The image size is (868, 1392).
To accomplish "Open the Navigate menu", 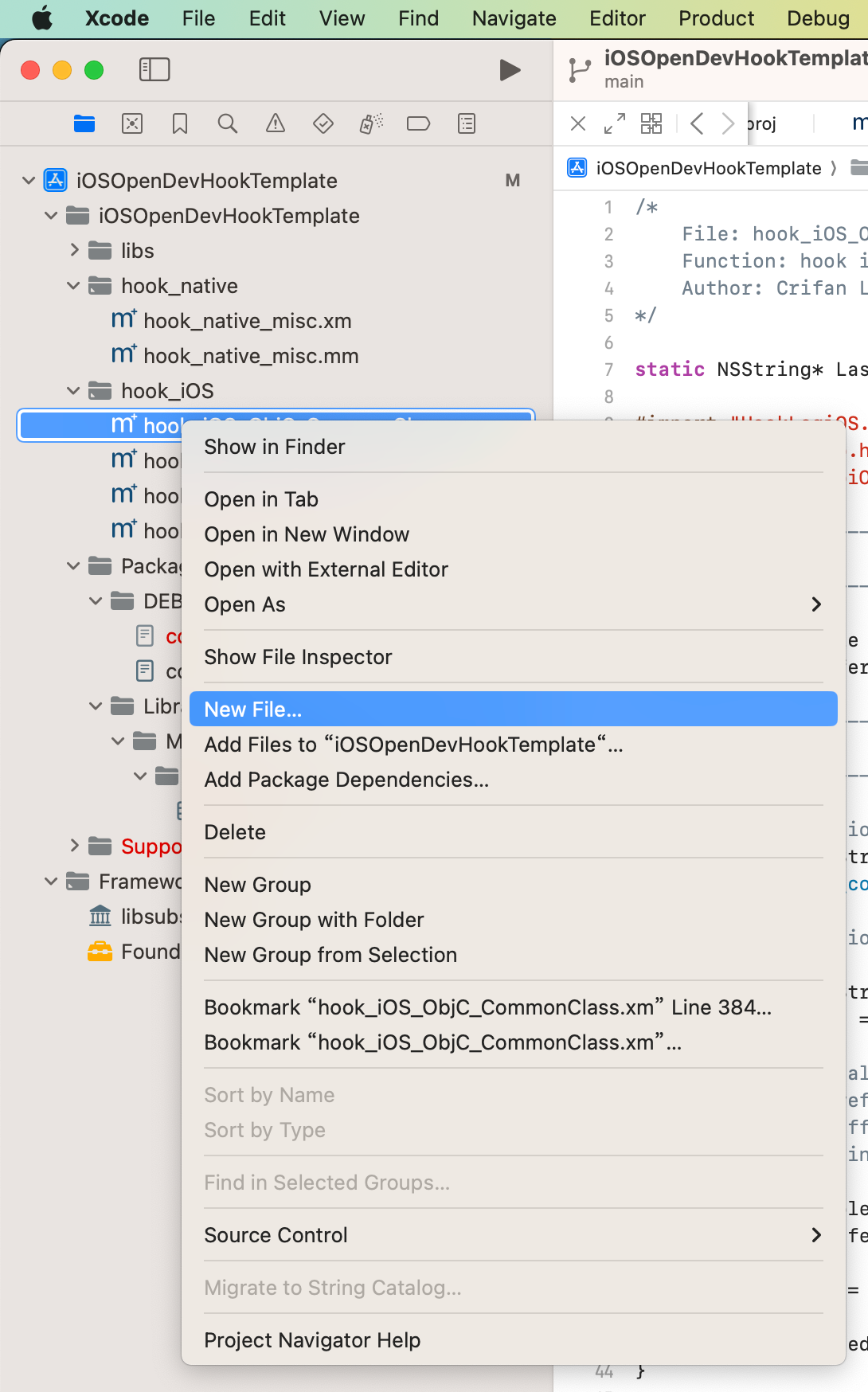I will [x=514, y=18].
